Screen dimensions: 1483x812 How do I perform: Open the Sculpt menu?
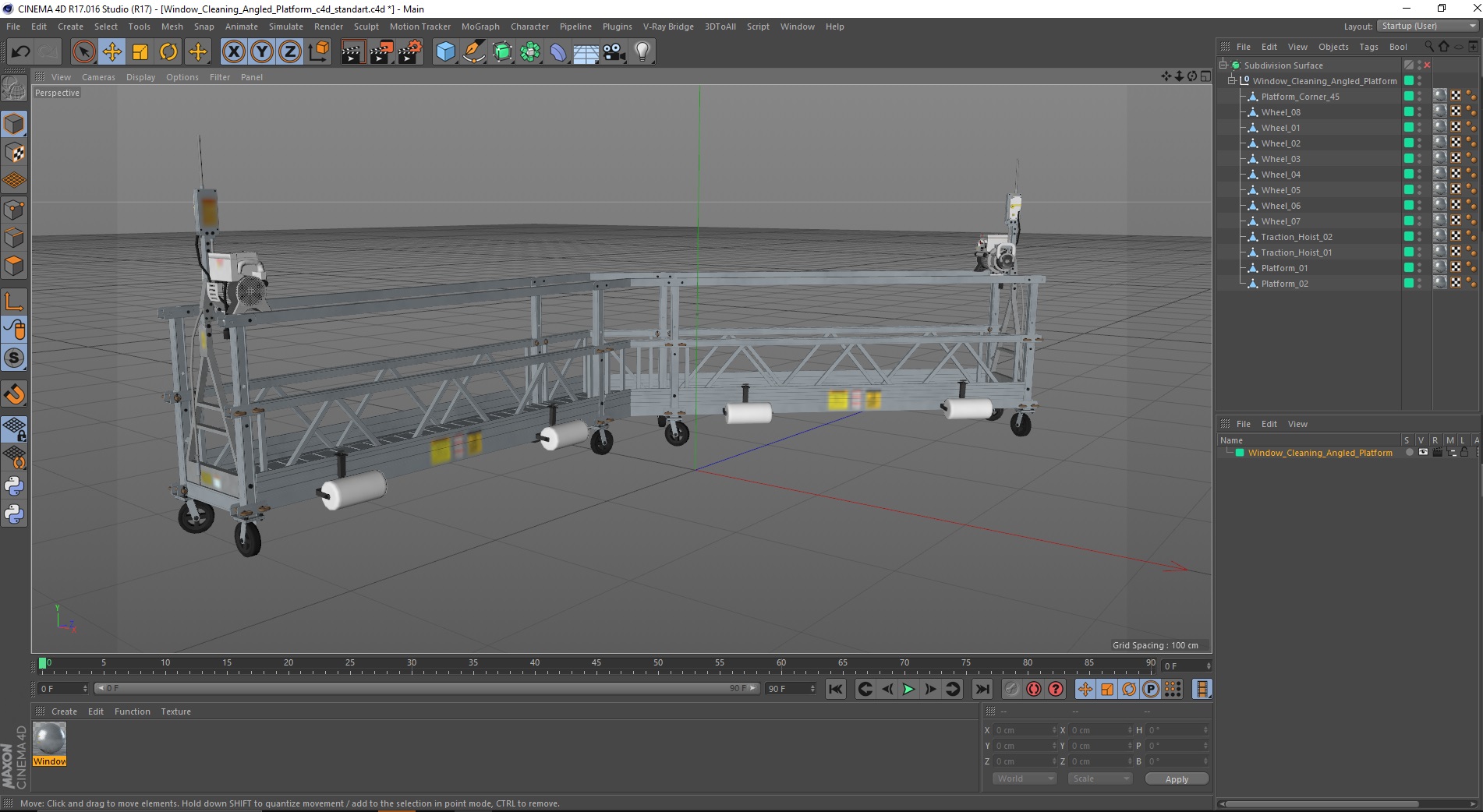click(x=366, y=26)
